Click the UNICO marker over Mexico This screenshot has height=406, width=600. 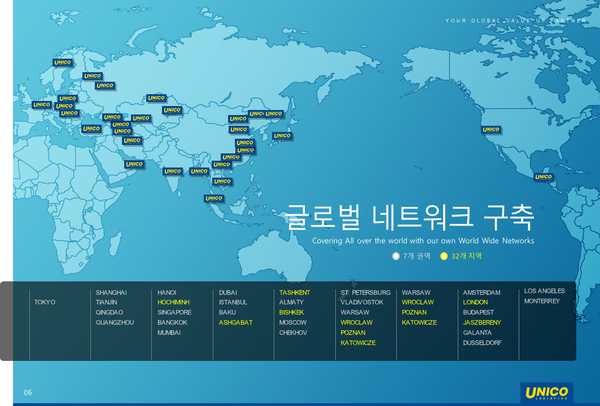pyautogui.click(x=544, y=176)
